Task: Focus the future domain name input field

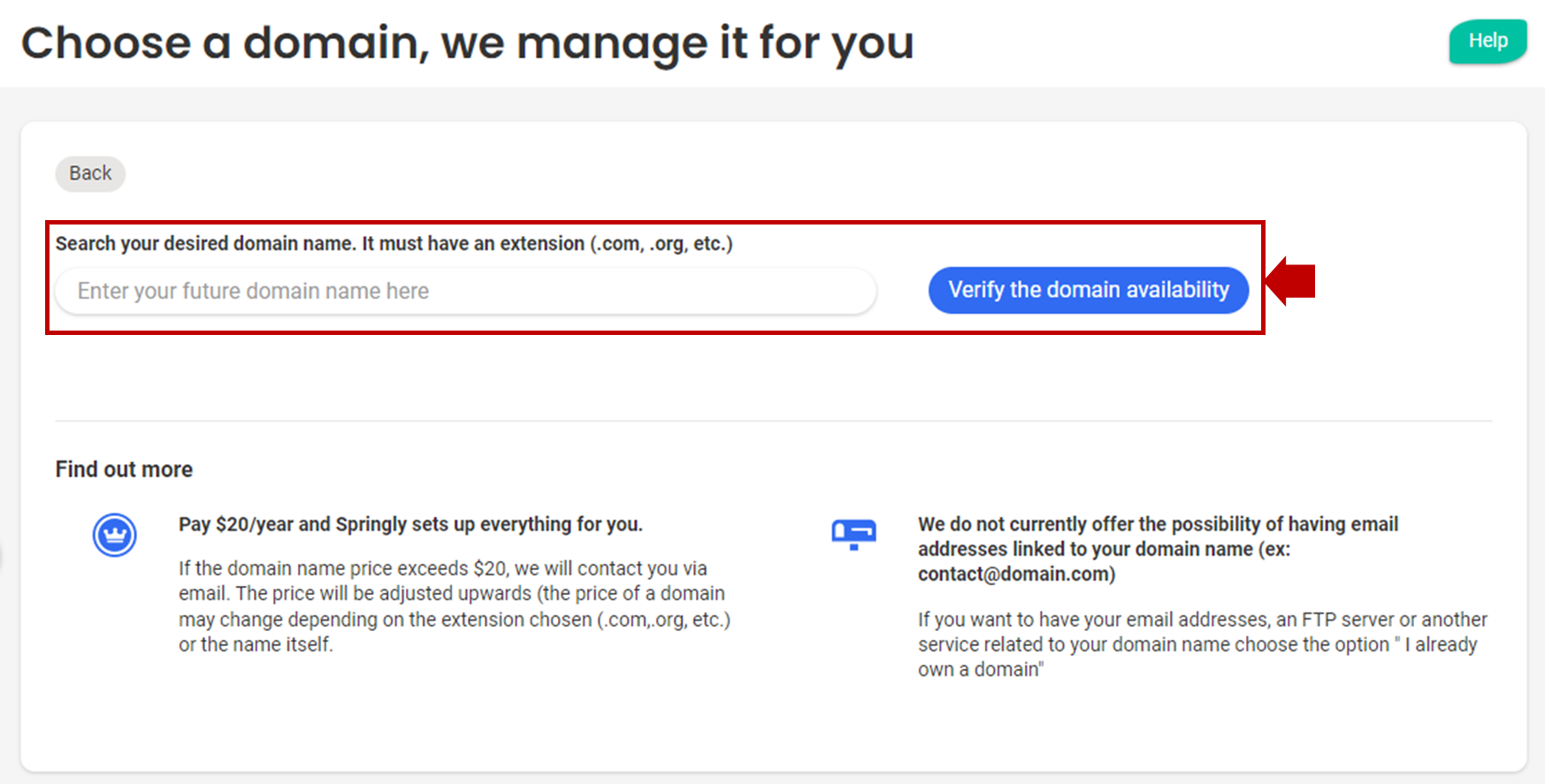Action: point(465,291)
